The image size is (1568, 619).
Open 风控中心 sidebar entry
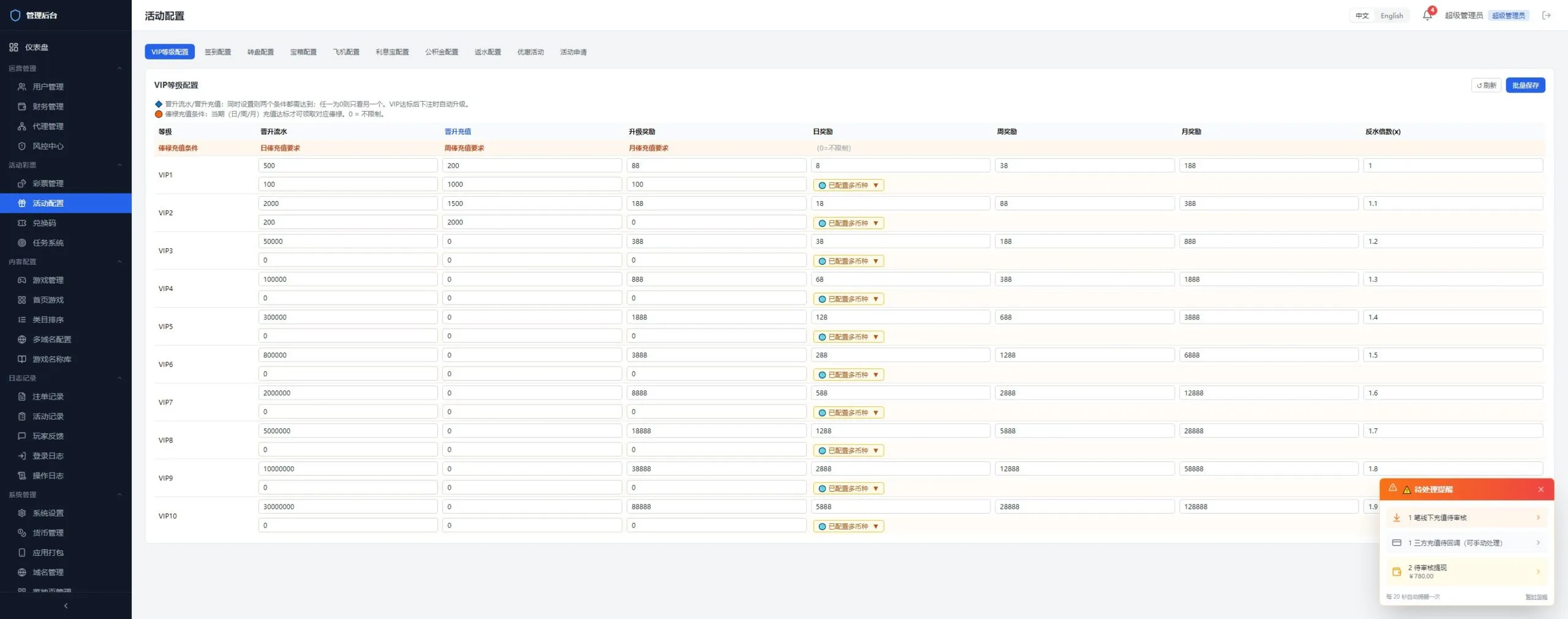(66, 146)
